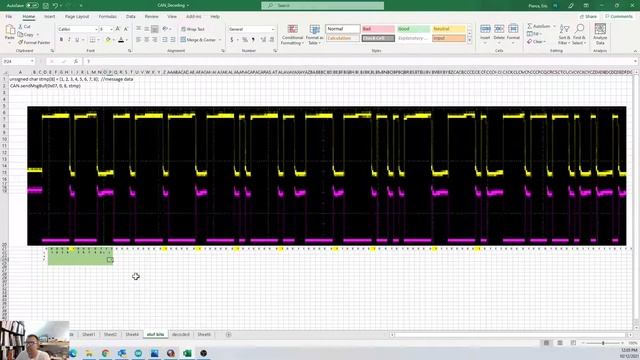Open Format as Table gallery

(315, 35)
